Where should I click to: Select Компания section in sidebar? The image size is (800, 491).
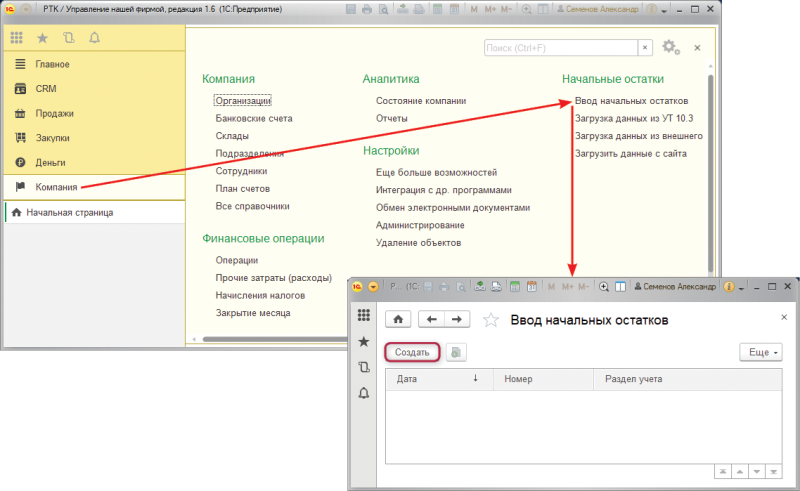tap(94, 187)
